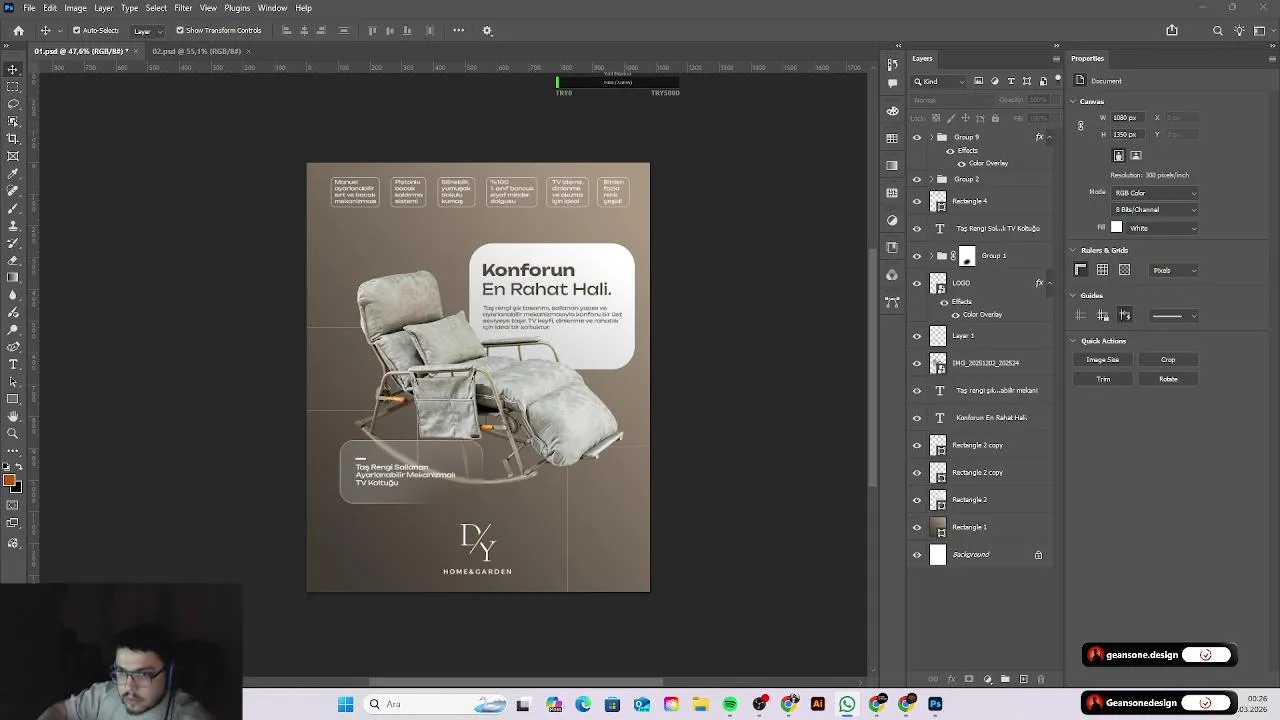1280x720 pixels.
Task: Click the canvas height H field
Action: click(1127, 135)
